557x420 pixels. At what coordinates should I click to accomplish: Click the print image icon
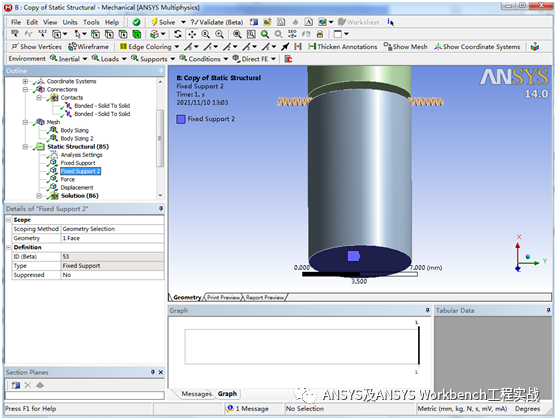tap(320, 34)
